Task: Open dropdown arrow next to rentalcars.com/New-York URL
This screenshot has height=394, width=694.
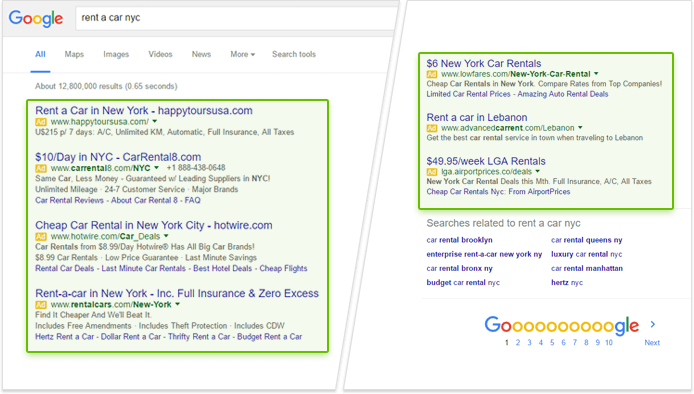Action: (177, 304)
